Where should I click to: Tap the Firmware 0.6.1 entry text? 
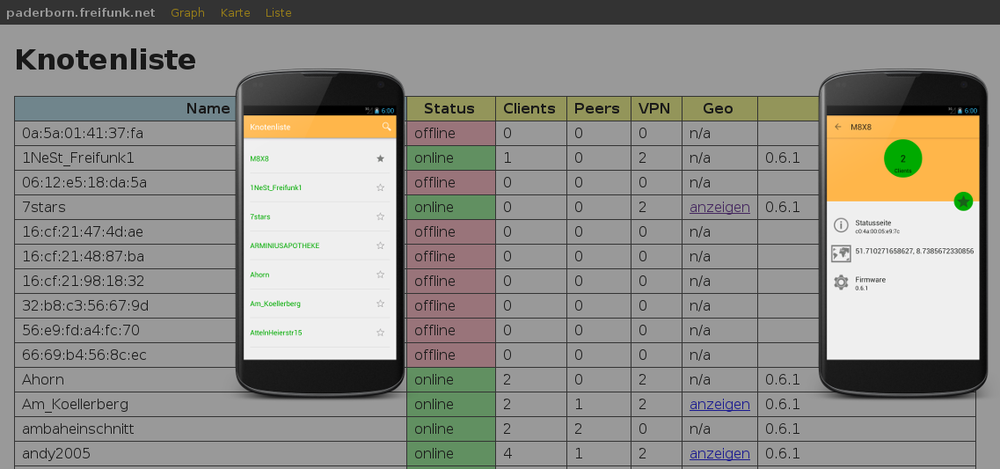click(871, 283)
